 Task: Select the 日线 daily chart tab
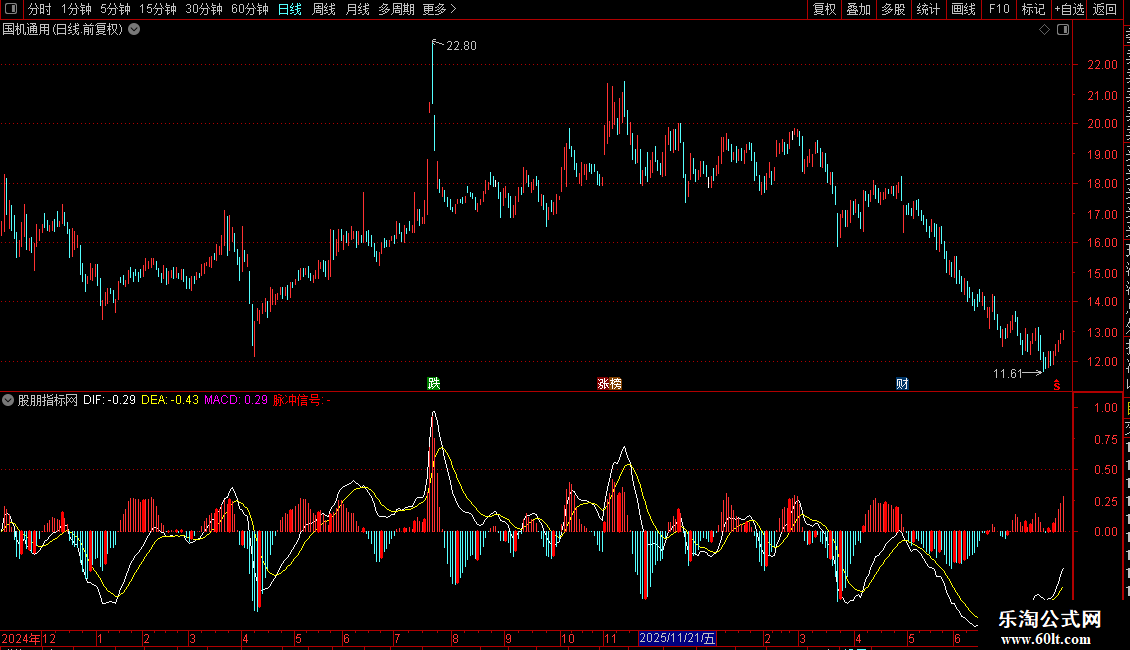[x=290, y=9]
